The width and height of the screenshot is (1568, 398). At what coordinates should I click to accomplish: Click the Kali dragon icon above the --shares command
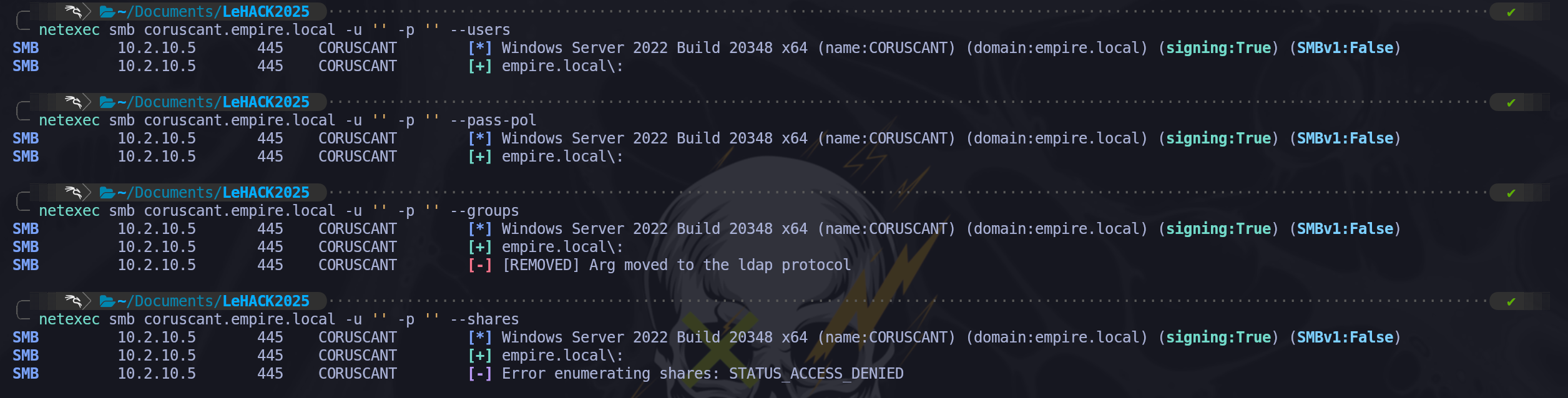[73, 301]
